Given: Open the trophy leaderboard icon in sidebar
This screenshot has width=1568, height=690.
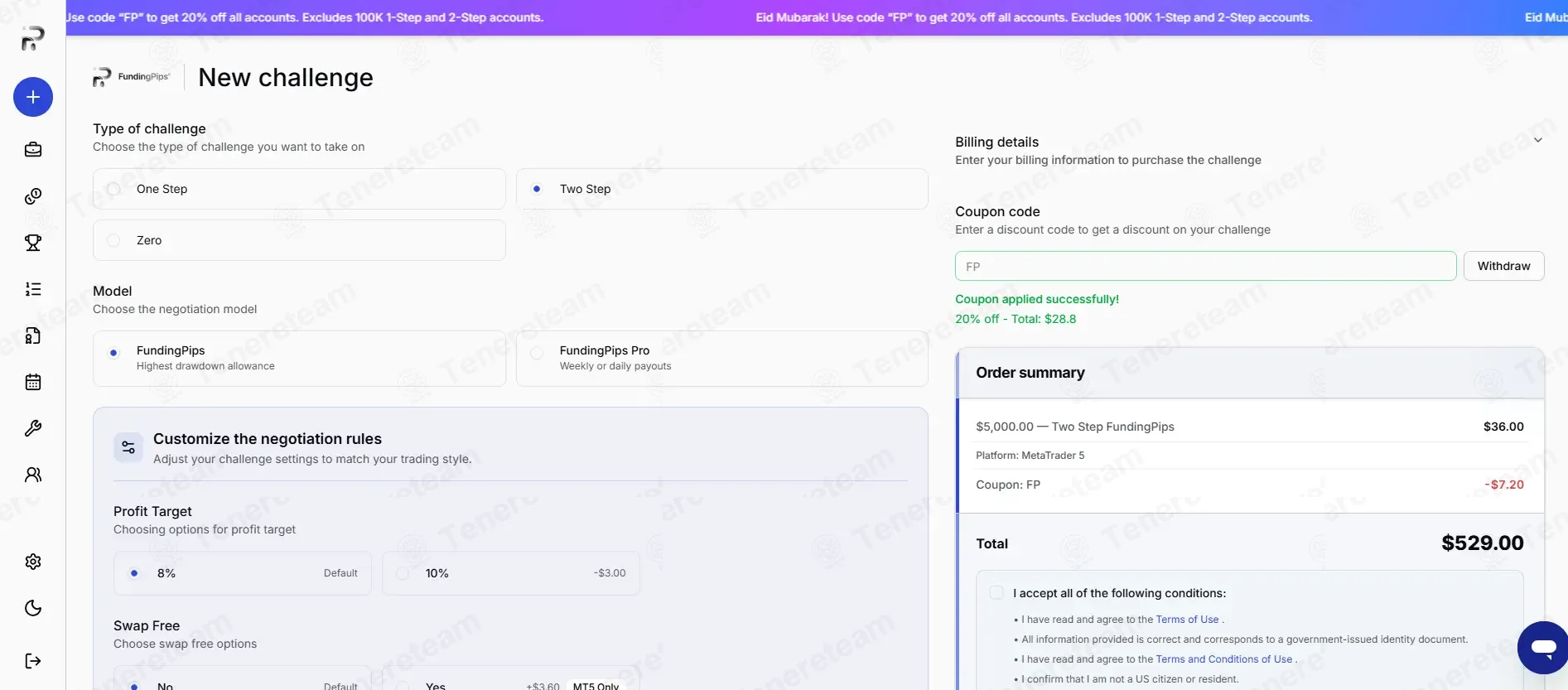Looking at the screenshot, I should coord(33,243).
